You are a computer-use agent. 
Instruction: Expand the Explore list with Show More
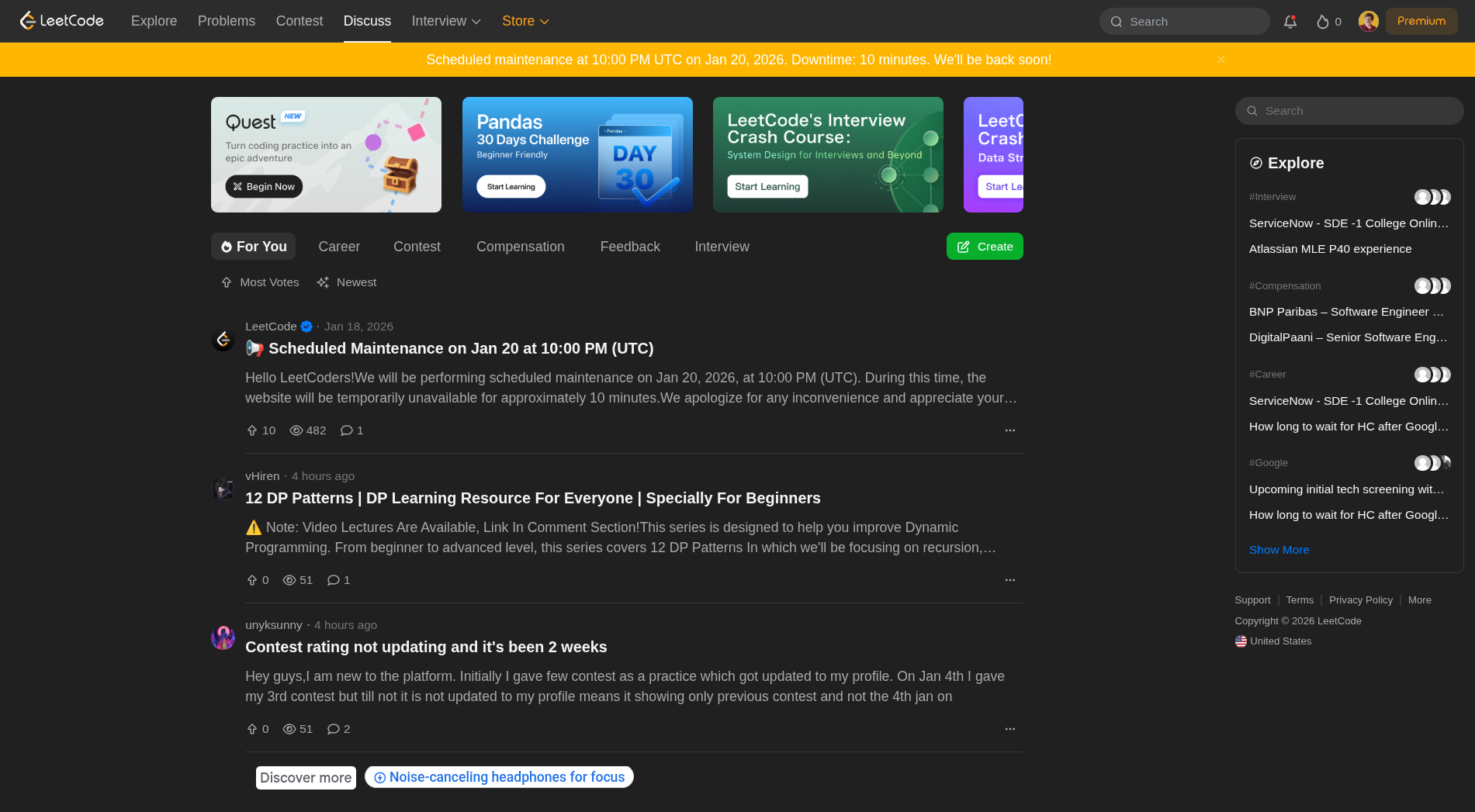(1279, 550)
